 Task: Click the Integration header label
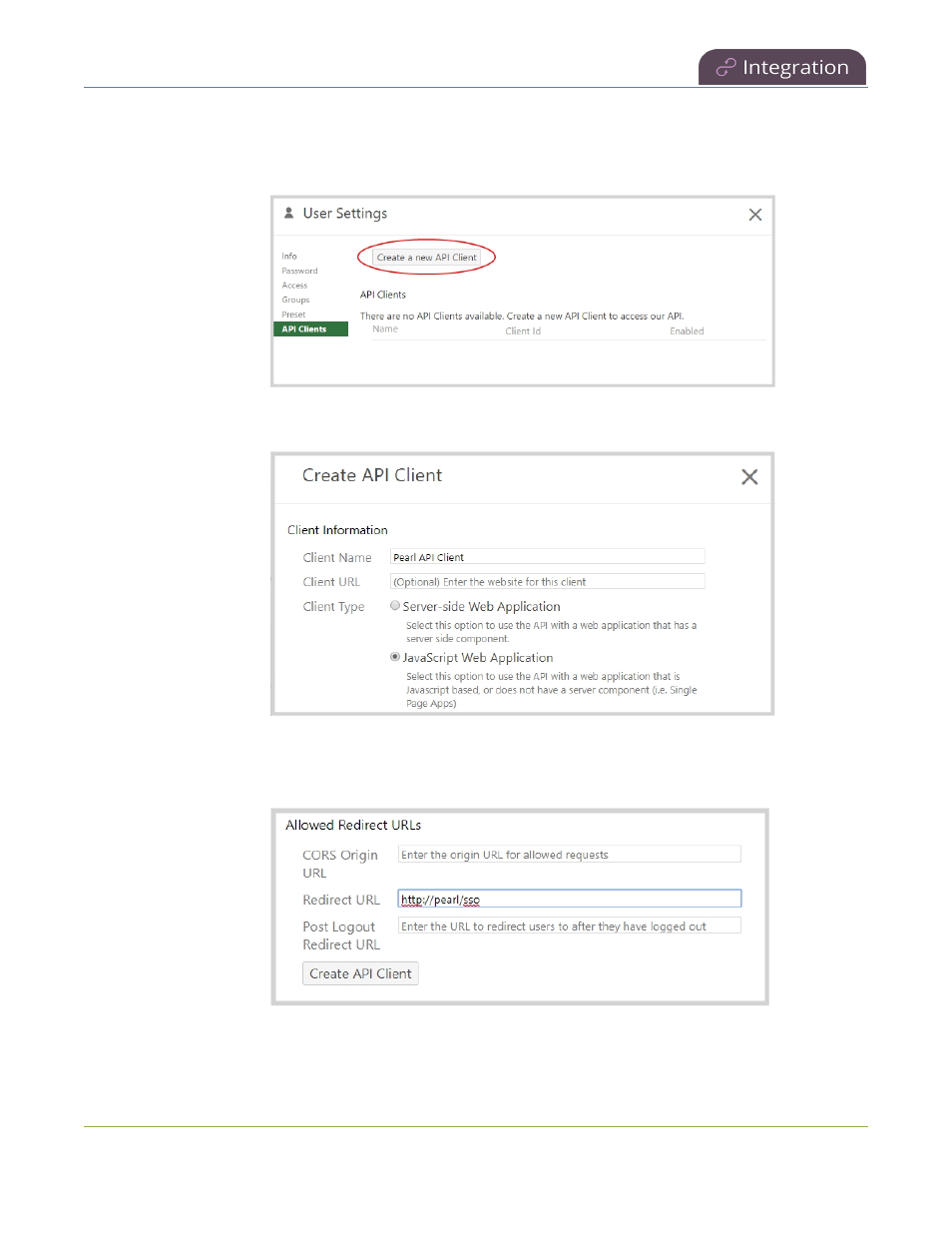pyautogui.click(x=795, y=68)
